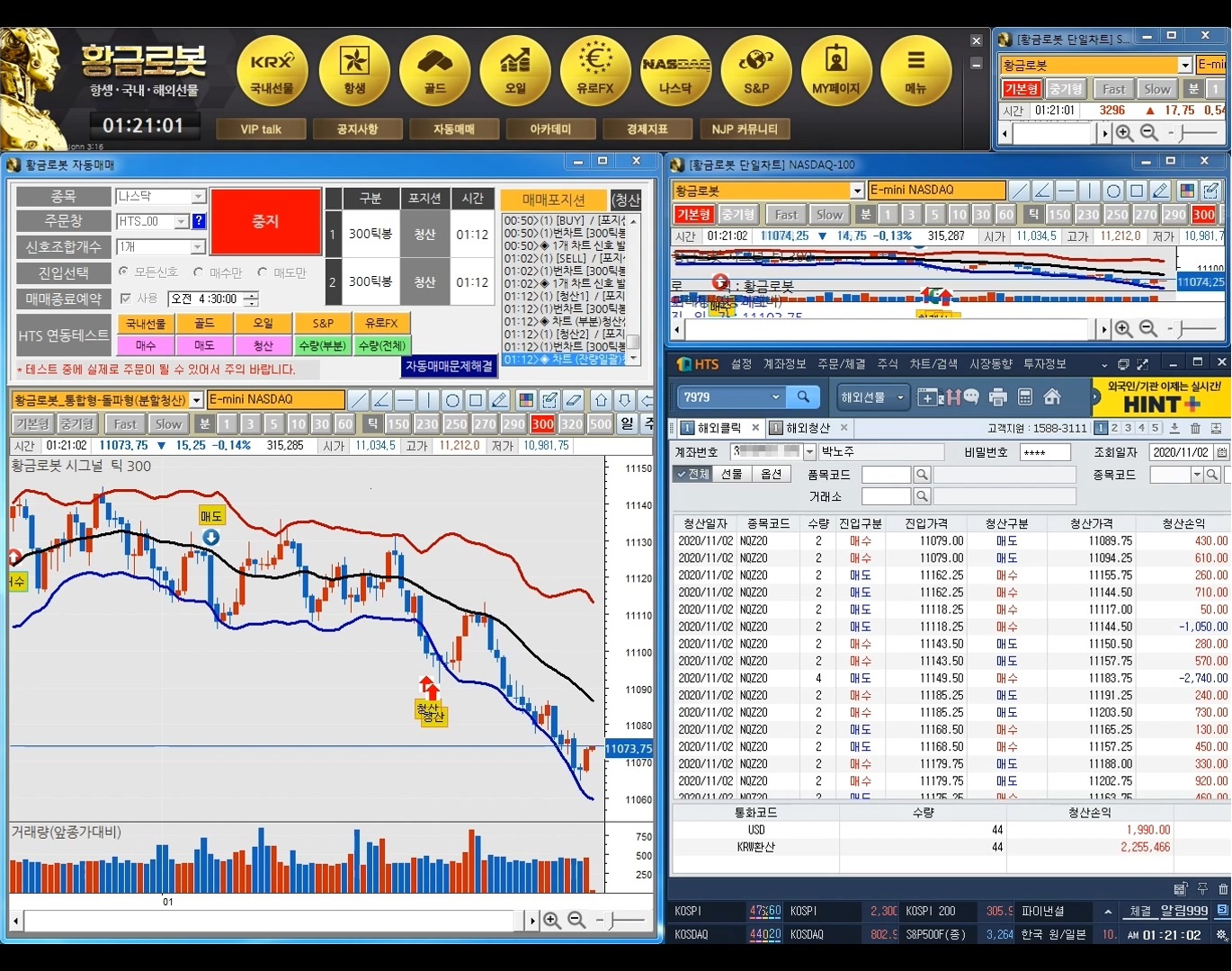Click the down arrow icon in auto-trade chart toolbar

click(625, 400)
